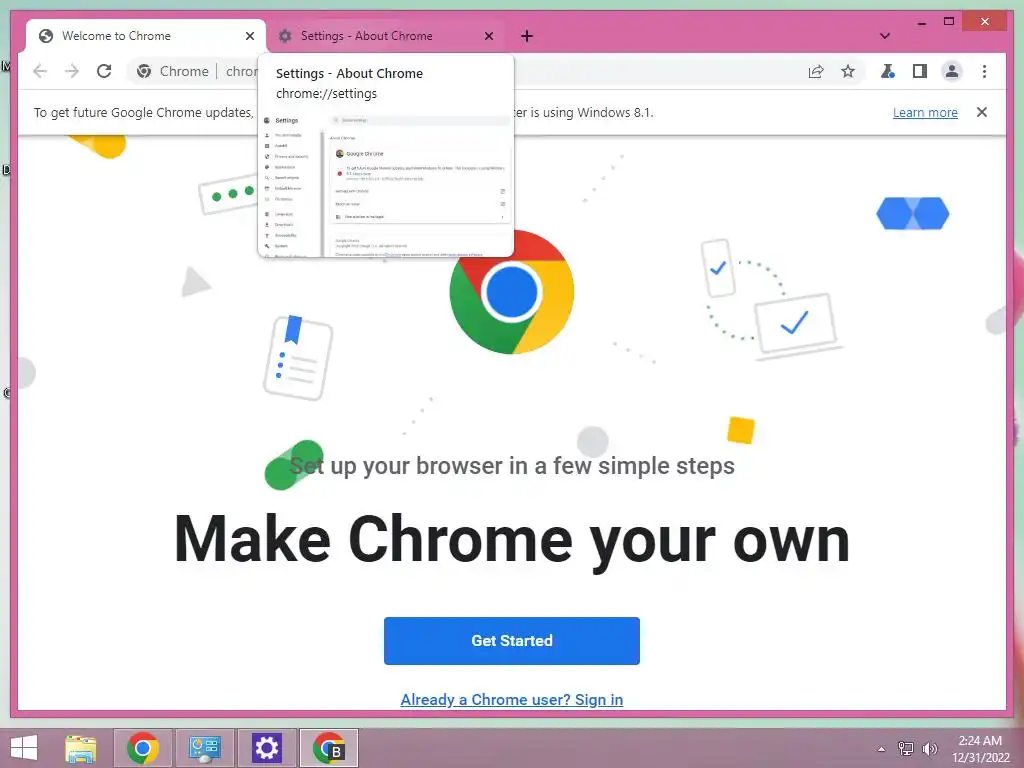This screenshot has width=1024, height=768.
Task: Click Already a Chrome user? Sign in
Action: pyautogui.click(x=511, y=699)
